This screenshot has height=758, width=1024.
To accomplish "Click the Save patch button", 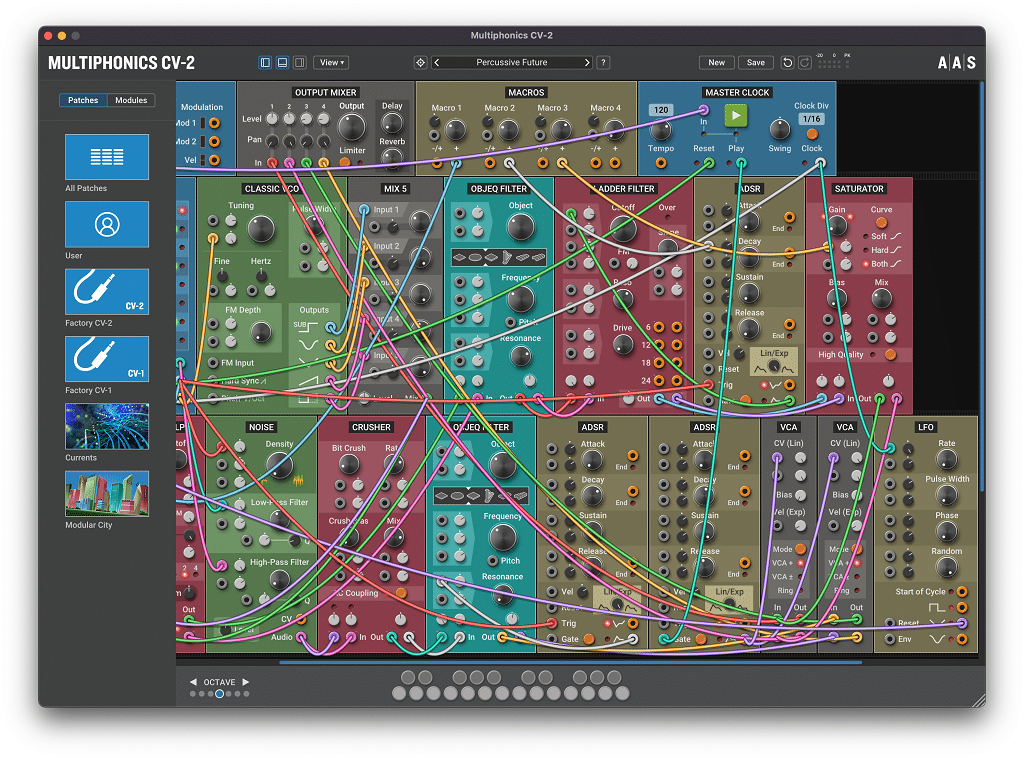I will (756, 63).
